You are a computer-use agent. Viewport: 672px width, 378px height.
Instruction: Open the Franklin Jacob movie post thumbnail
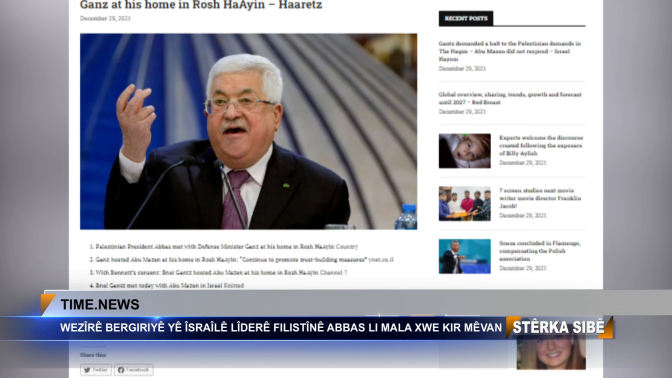click(465, 204)
